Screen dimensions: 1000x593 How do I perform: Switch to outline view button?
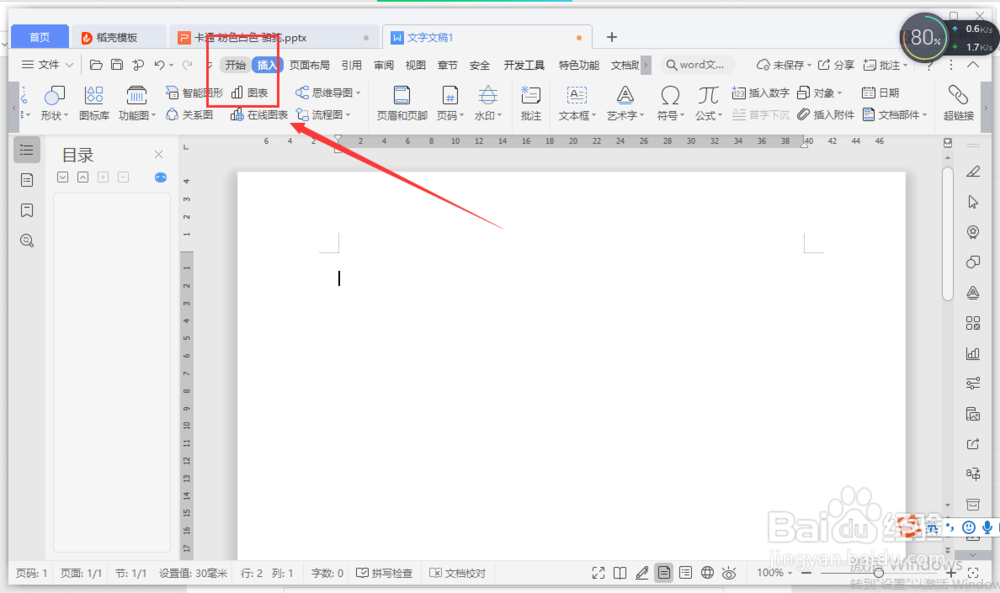(x=686, y=573)
